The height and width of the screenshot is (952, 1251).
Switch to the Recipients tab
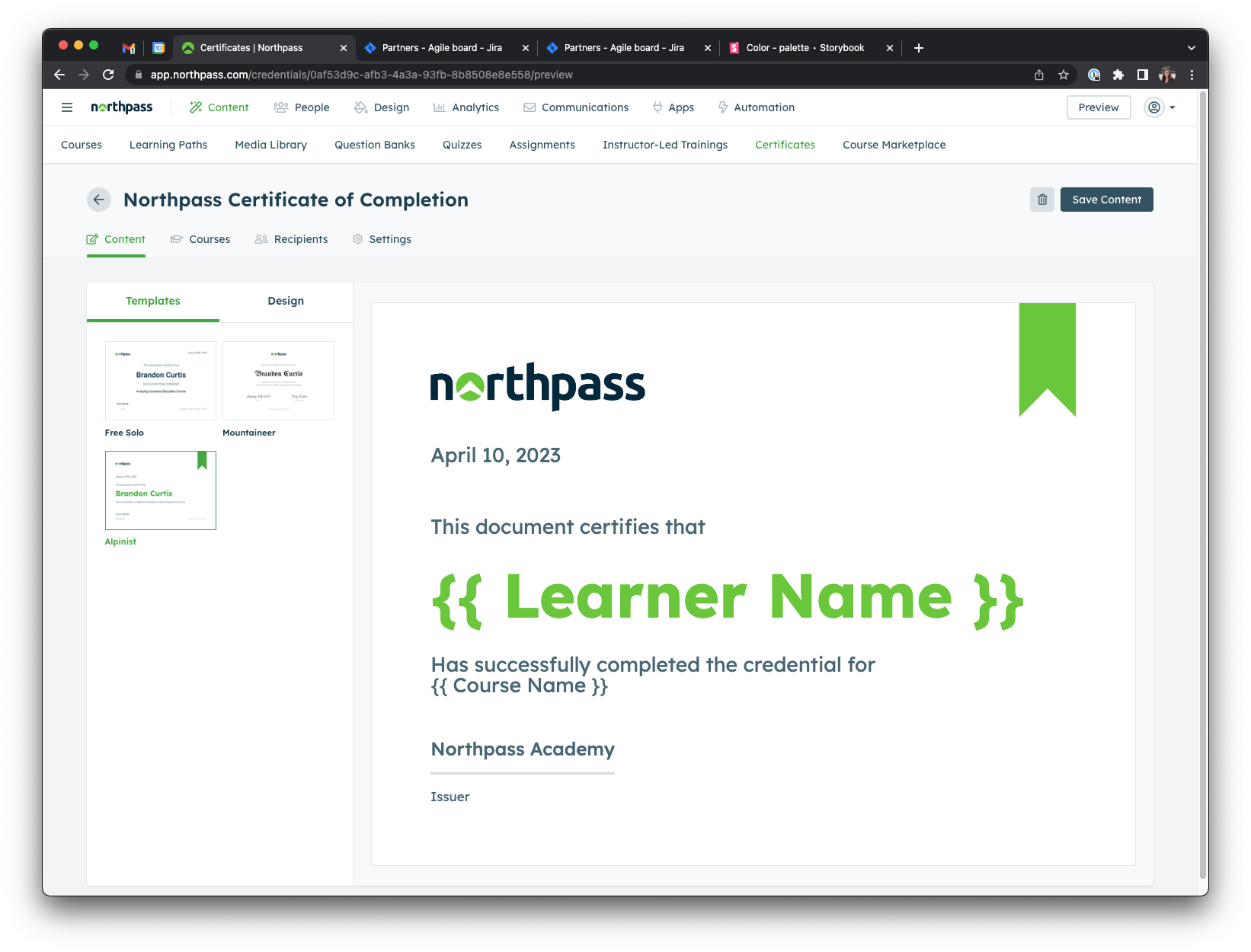pos(300,239)
